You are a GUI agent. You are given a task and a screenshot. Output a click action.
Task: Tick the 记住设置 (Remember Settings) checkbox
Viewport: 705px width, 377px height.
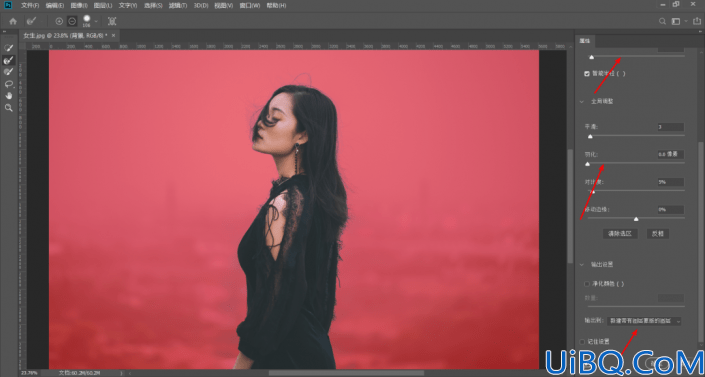tap(583, 341)
